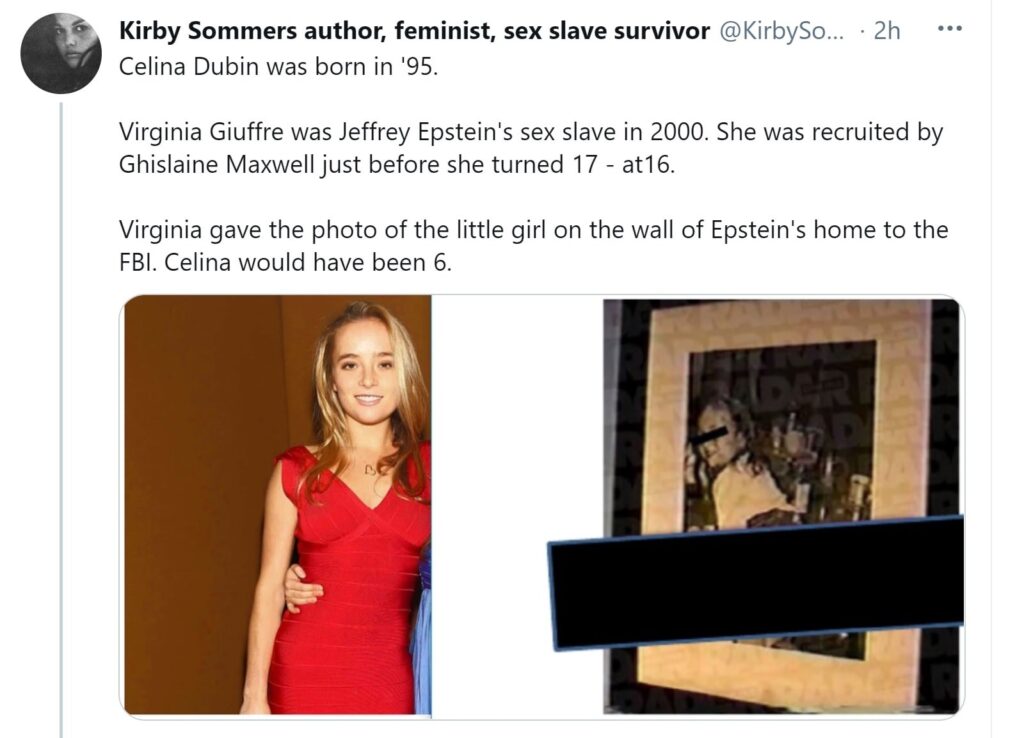Click the paragraph starting "Virginia Giuffre was Jeffrey Epstein's"
The height and width of the screenshot is (738, 1024).
pyautogui.click(x=531, y=148)
